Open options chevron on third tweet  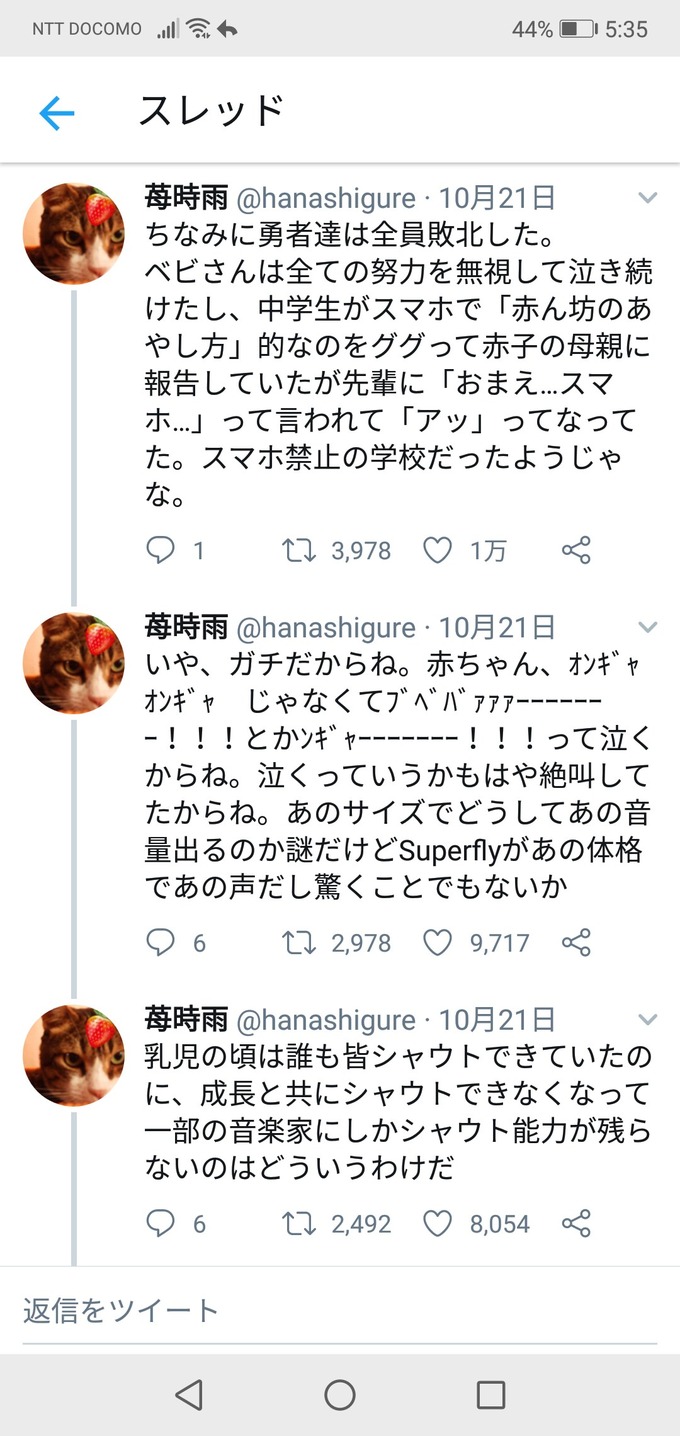coord(648,1020)
